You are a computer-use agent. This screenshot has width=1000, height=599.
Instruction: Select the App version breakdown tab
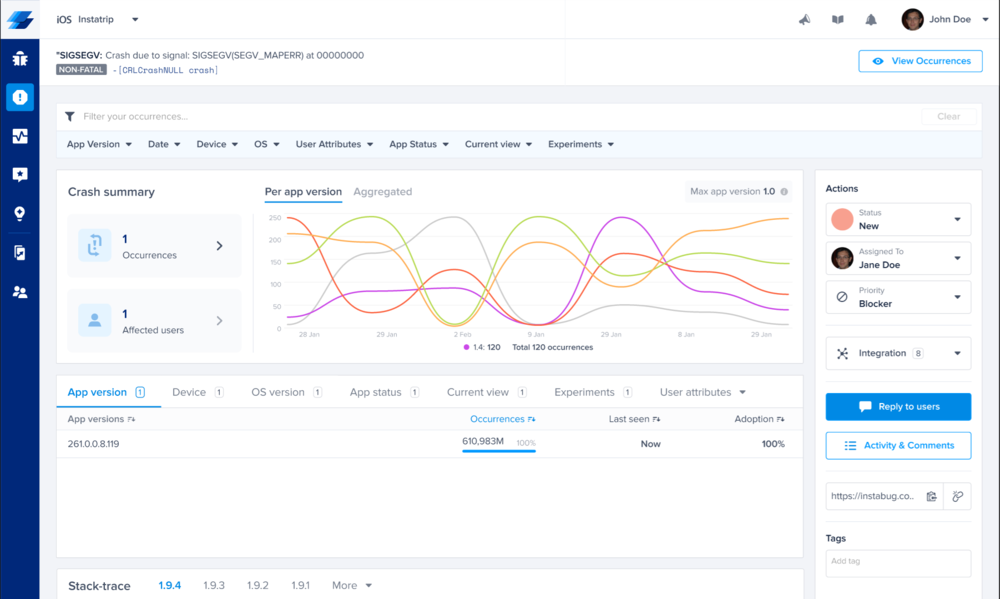tap(107, 392)
